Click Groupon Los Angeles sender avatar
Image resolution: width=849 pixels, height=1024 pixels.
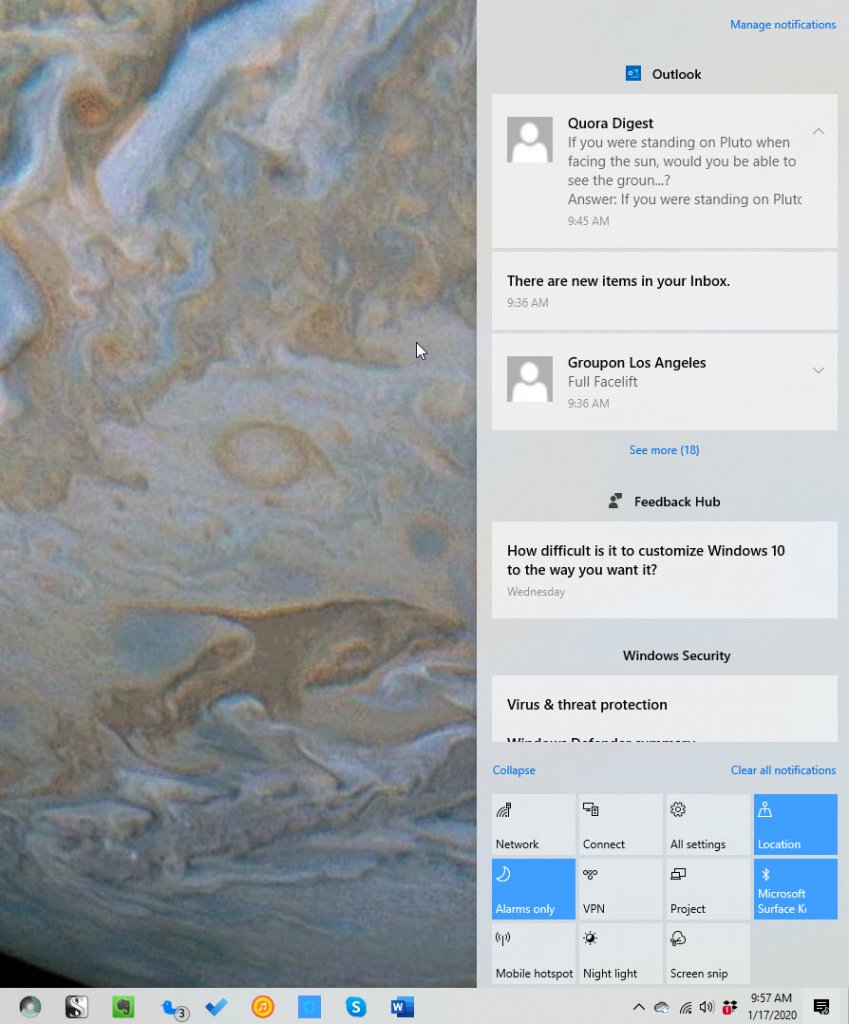530,379
